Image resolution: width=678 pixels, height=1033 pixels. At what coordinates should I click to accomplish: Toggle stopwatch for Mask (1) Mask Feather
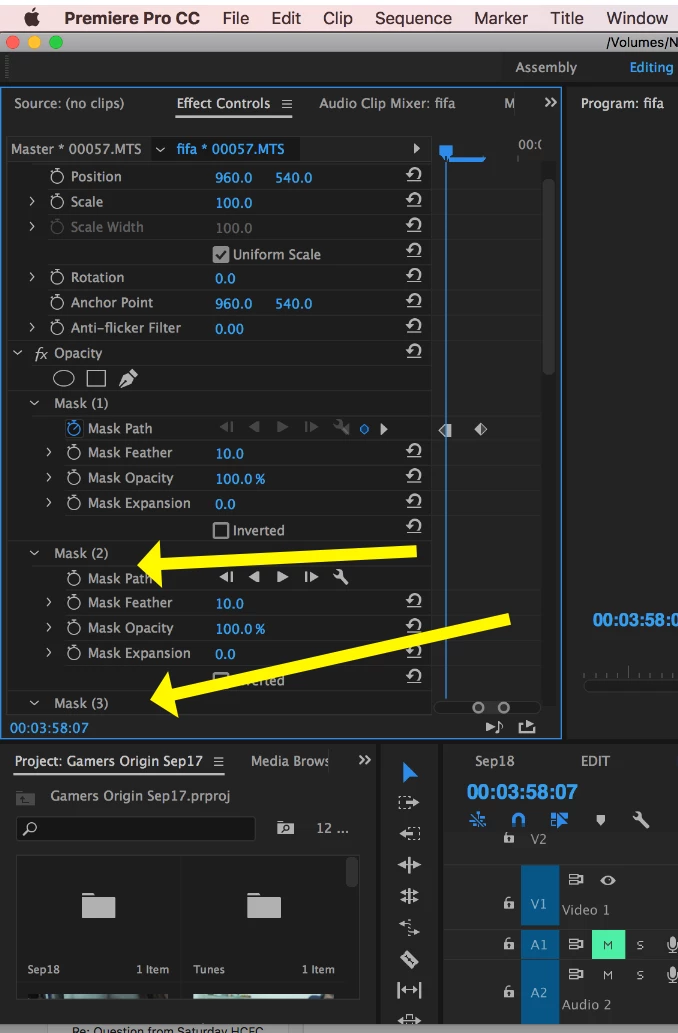[x=74, y=453]
